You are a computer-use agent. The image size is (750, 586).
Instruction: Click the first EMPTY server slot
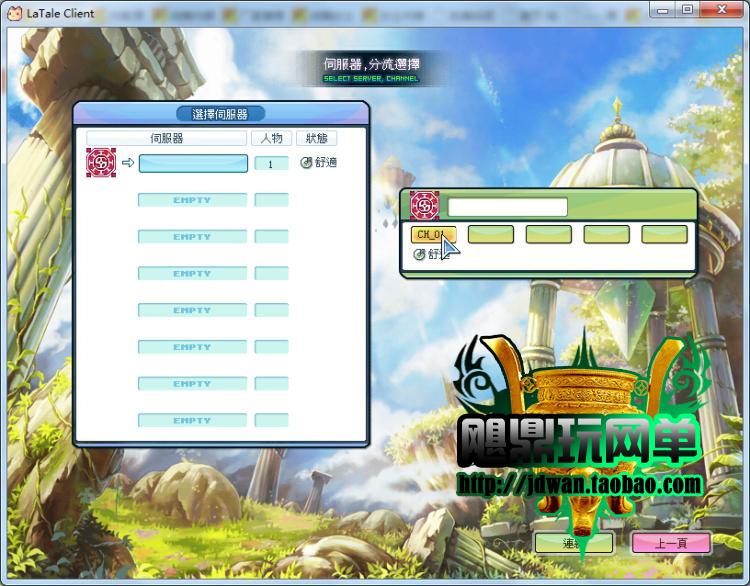[192, 200]
